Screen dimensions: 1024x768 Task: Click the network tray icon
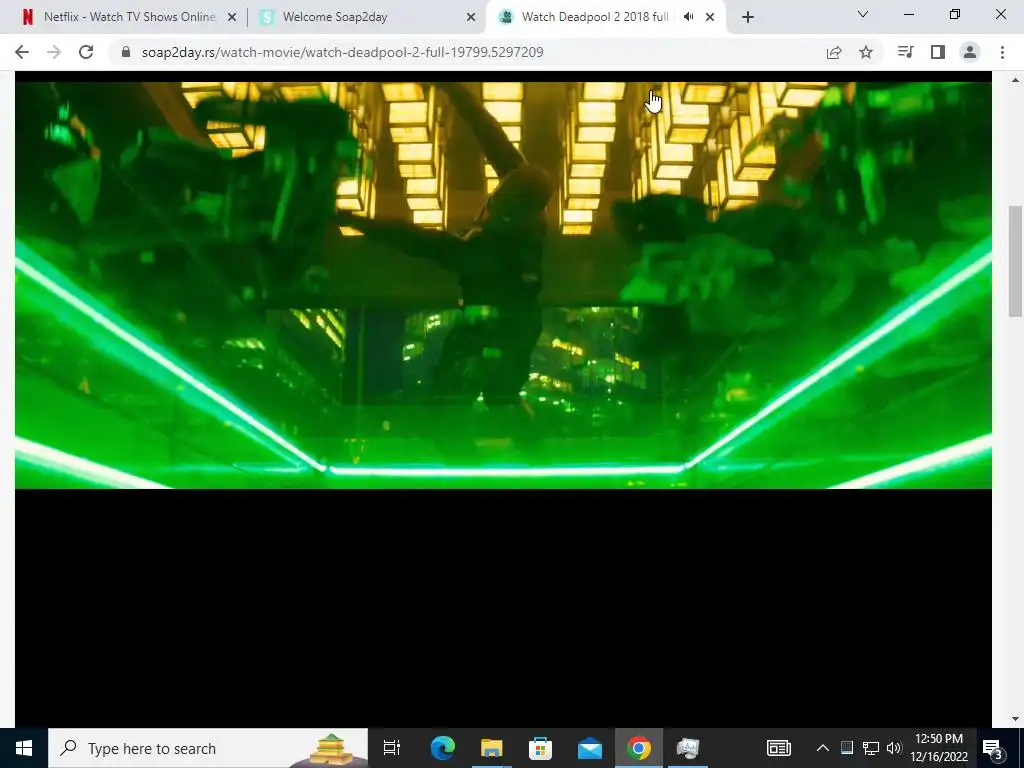click(x=871, y=748)
